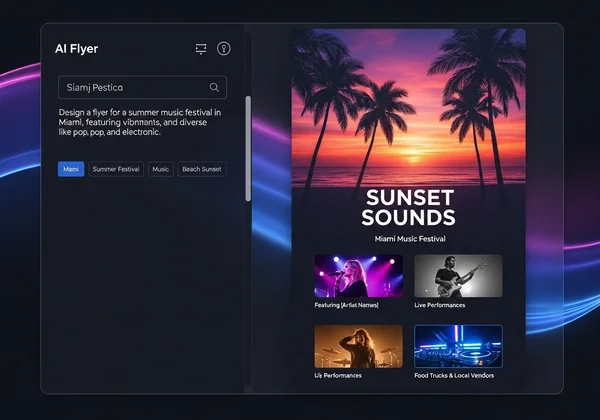This screenshot has width=600, height=420.
Task: Click the 'Miami Music Festival' subtitle
Action: pos(410,239)
